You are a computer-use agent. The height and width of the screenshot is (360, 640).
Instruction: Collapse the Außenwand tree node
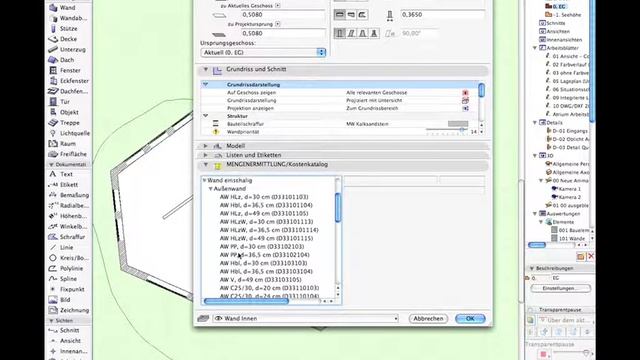pyautogui.click(x=211, y=189)
